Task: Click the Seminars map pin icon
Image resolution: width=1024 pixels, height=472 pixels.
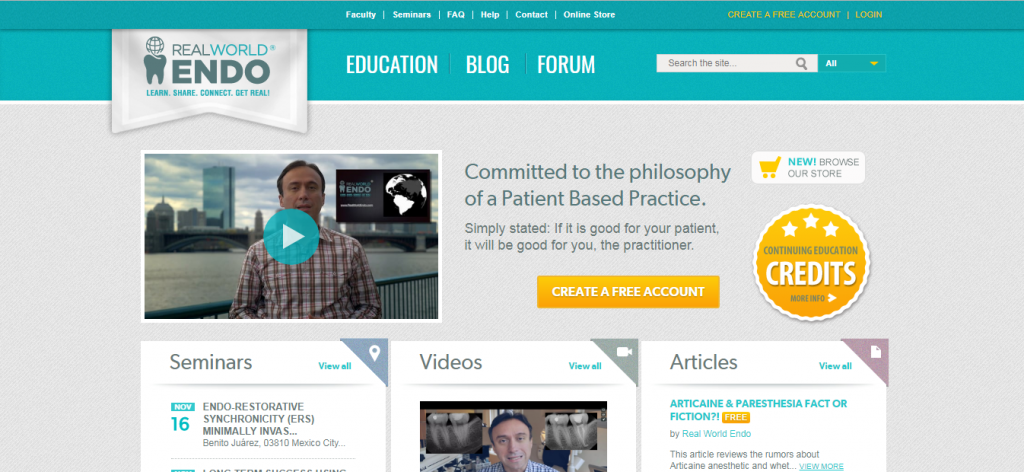Action: pos(374,353)
